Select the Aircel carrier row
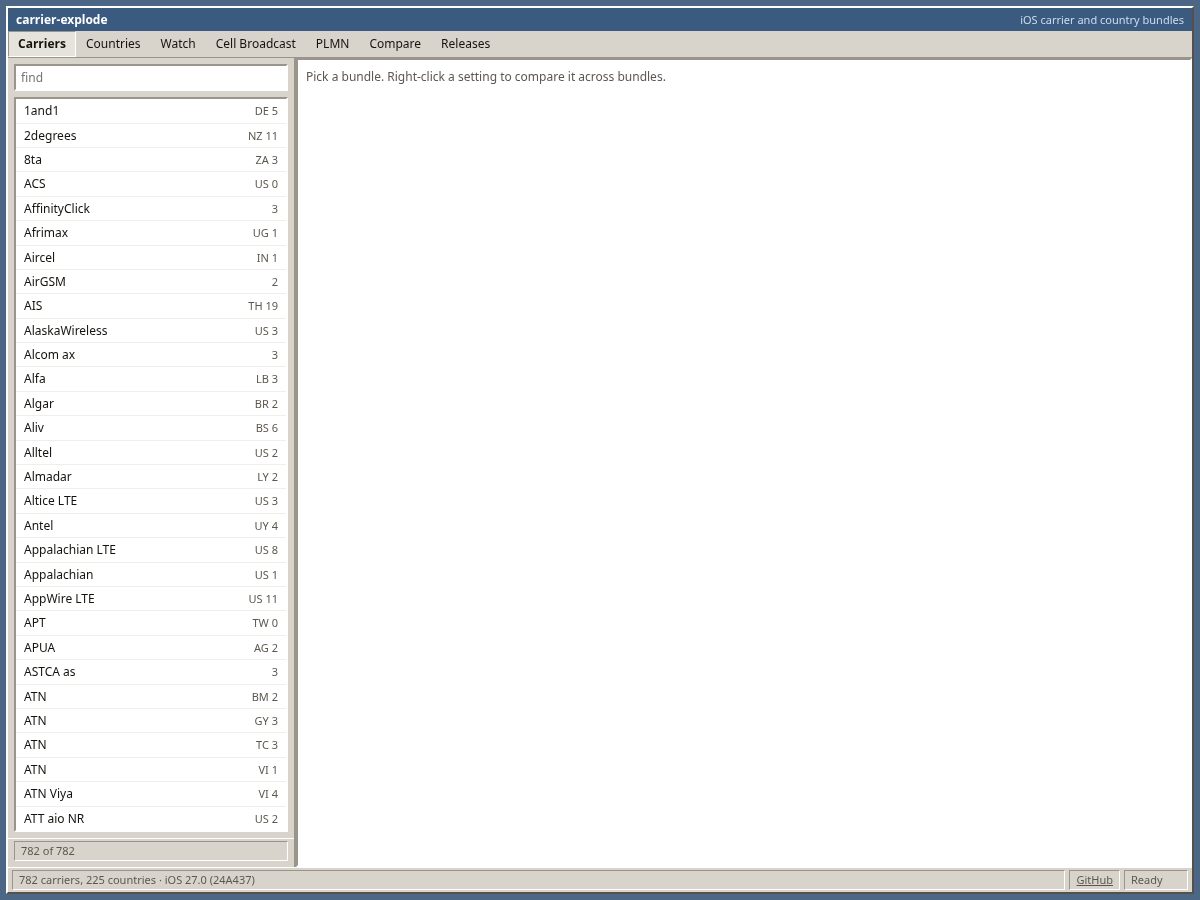This screenshot has height=900, width=1200. click(151, 258)
